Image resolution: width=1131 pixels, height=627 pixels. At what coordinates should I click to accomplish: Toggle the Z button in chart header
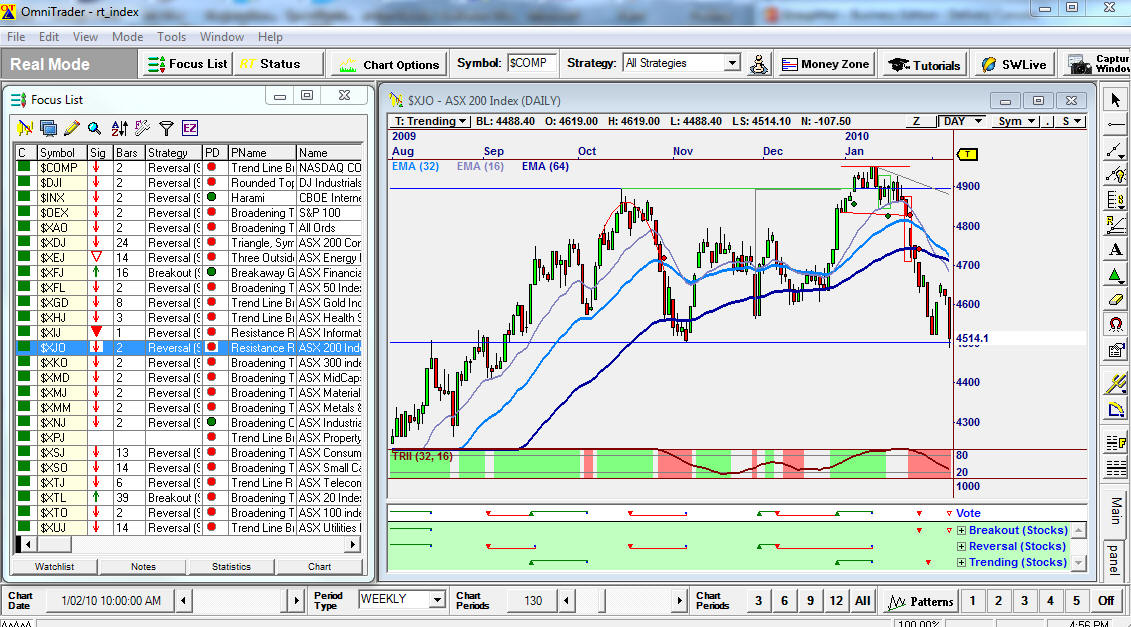916,121
